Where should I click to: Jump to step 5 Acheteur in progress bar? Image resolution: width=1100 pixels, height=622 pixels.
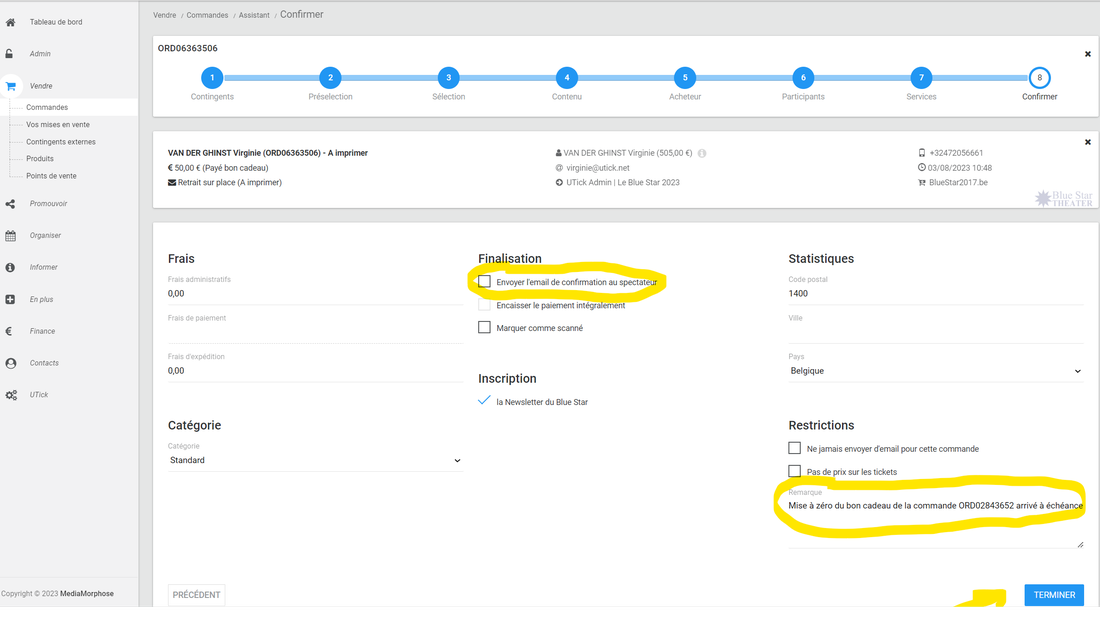point(685,78)
